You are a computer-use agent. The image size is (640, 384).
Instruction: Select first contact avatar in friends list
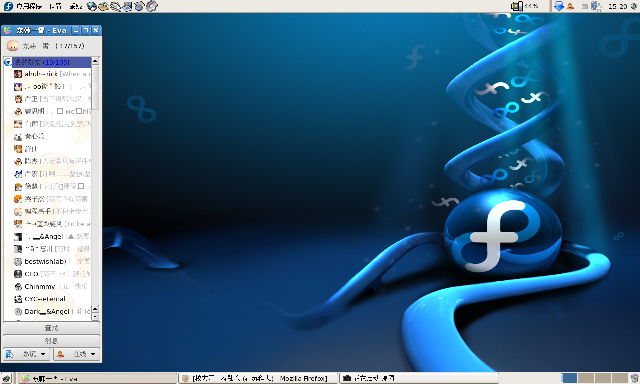[x=18, y=74]
